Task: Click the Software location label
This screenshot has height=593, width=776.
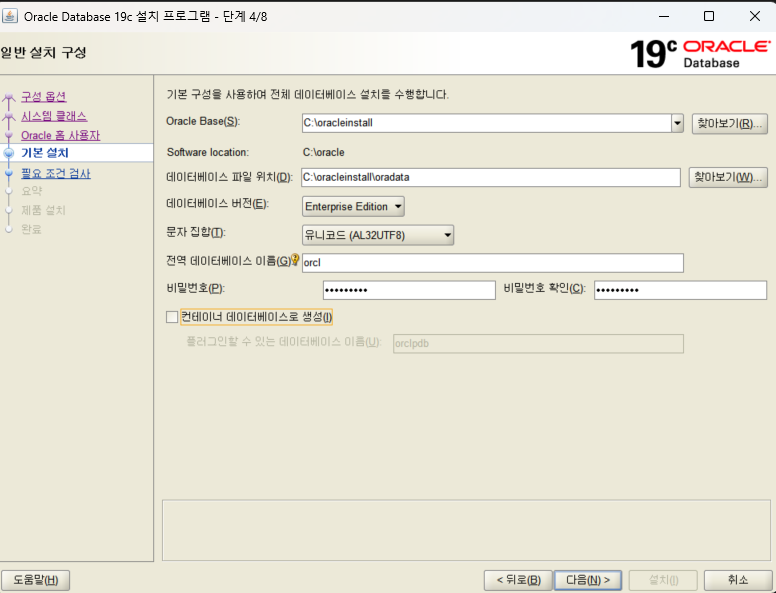Action: pos(208,152)
